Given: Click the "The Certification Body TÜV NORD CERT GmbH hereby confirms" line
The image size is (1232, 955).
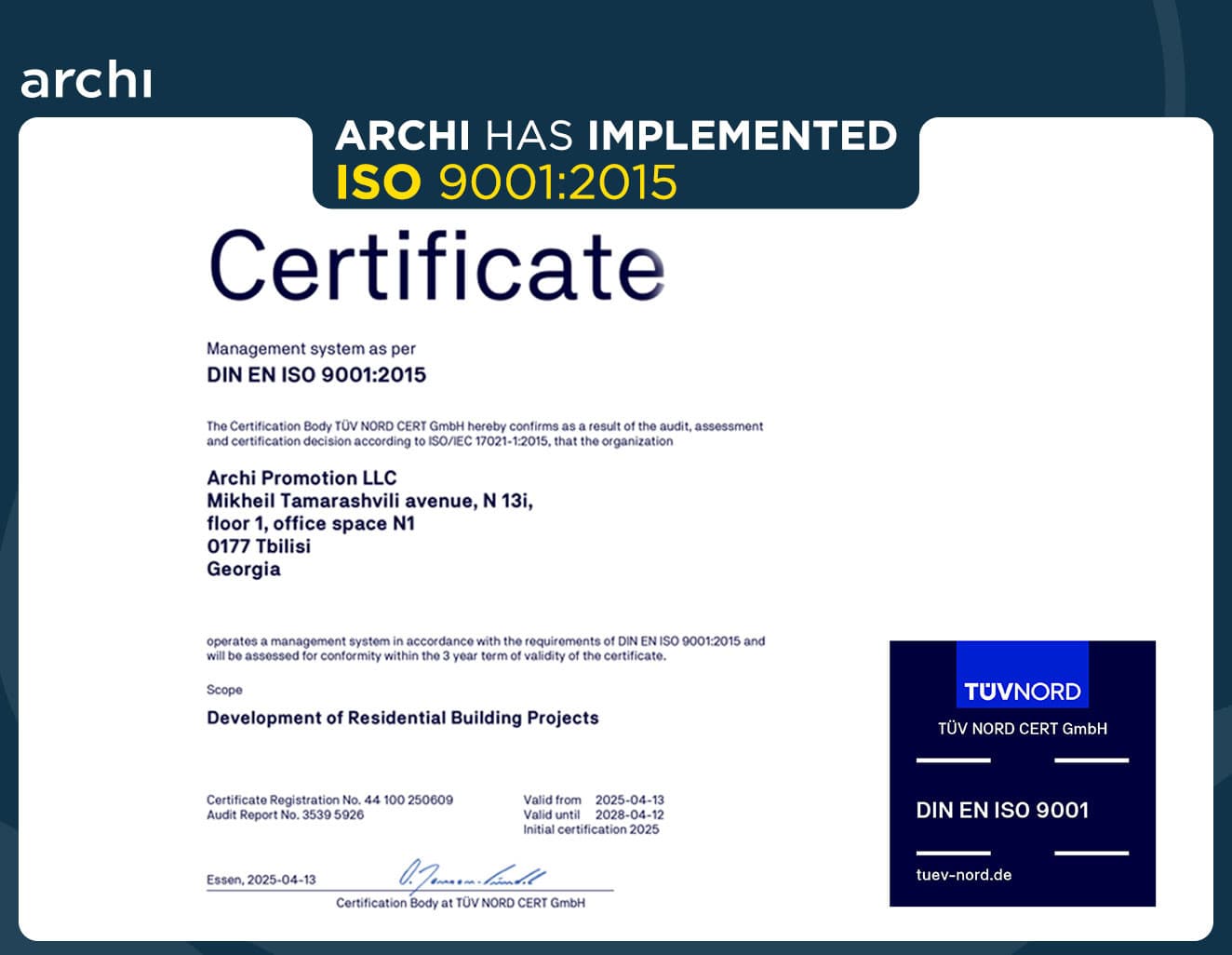Looking at the screenshot, I should (485, 426).
